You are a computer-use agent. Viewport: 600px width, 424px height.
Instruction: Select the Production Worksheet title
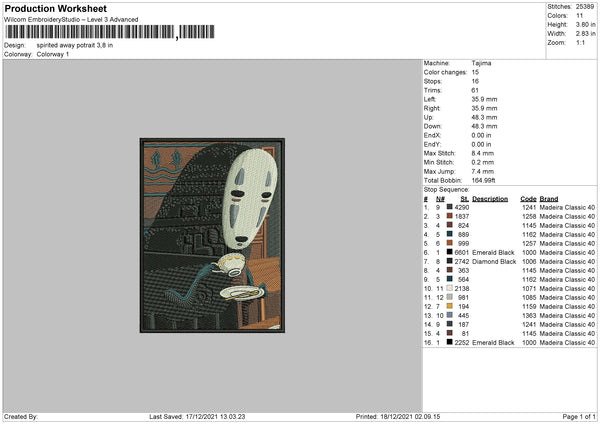coord(55,8)
